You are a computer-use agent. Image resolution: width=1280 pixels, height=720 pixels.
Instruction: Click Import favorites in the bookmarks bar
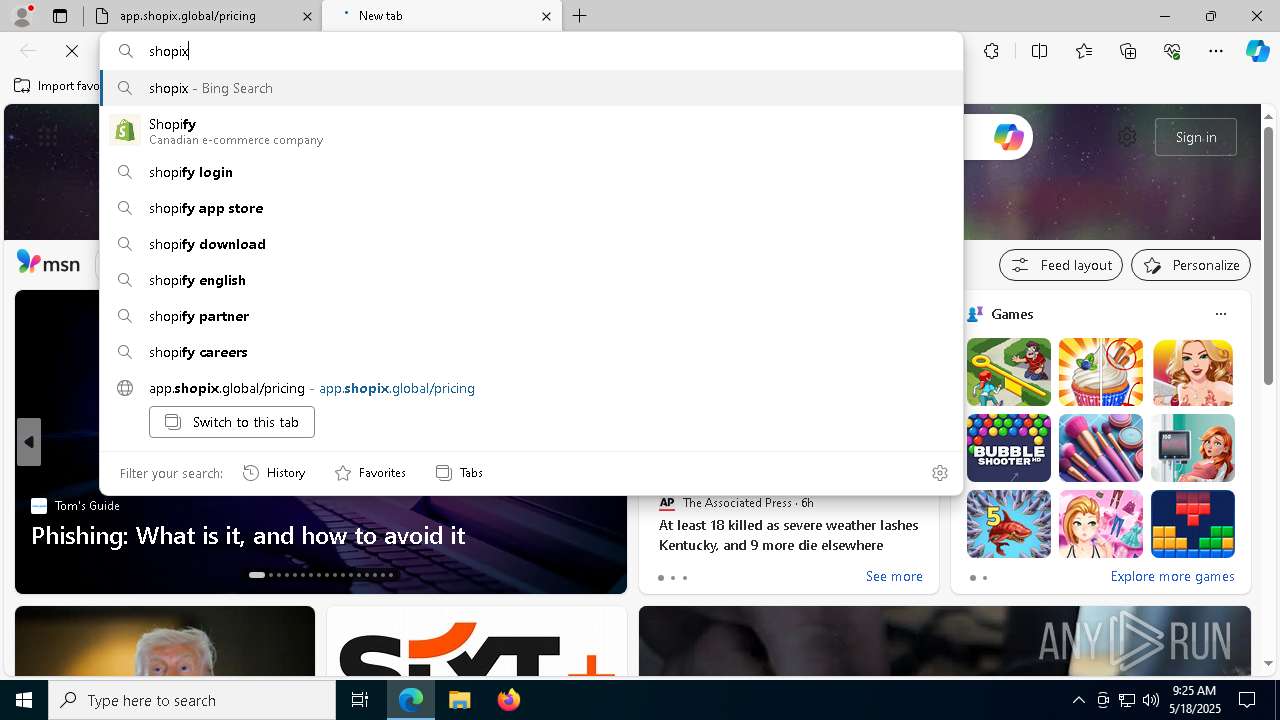57,86
